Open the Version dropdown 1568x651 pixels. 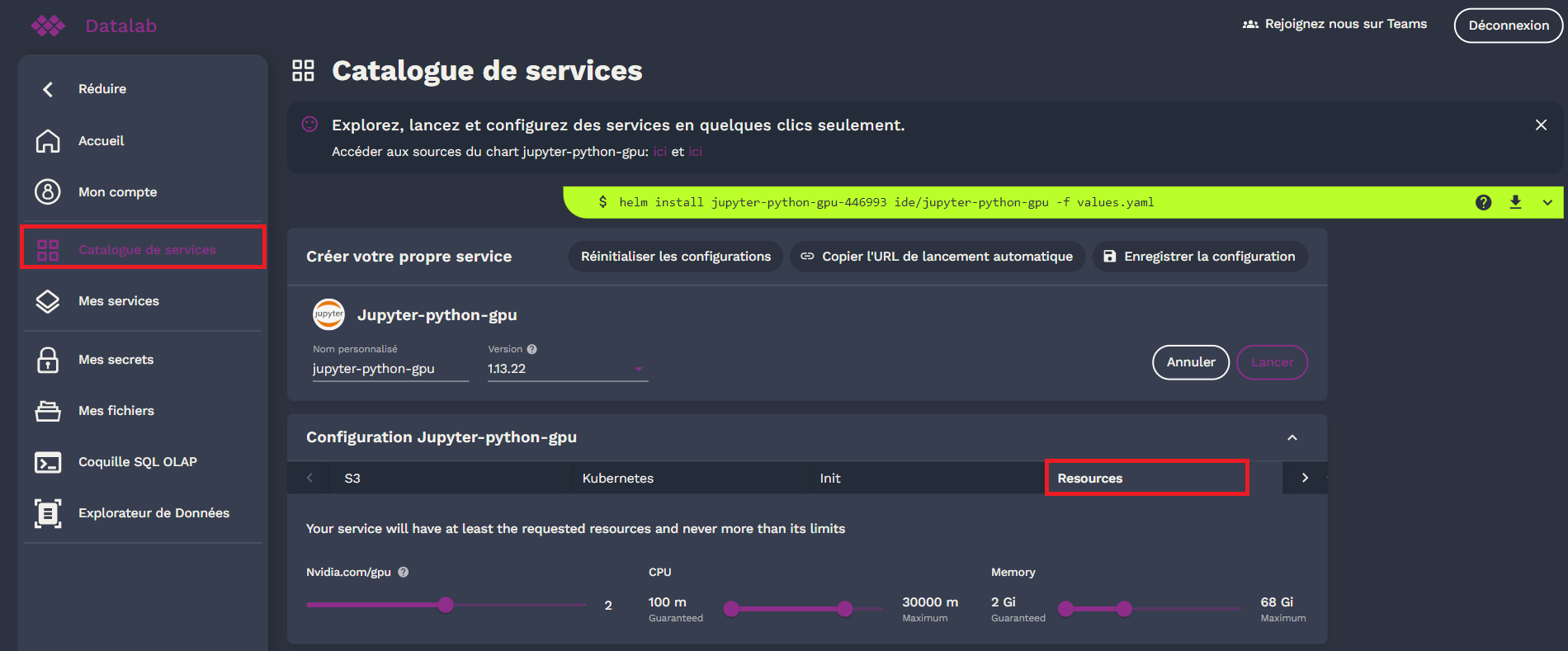pyautogui.click(x=638, y=369)
